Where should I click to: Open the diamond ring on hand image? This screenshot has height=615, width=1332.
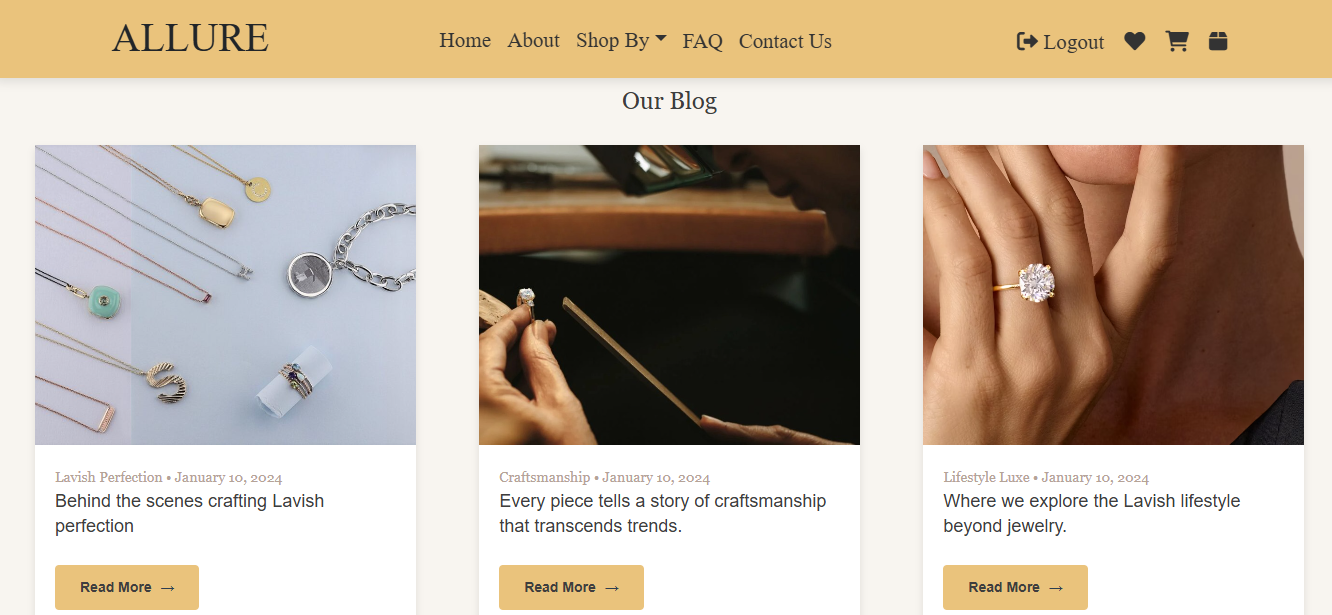pos(1113,295)
